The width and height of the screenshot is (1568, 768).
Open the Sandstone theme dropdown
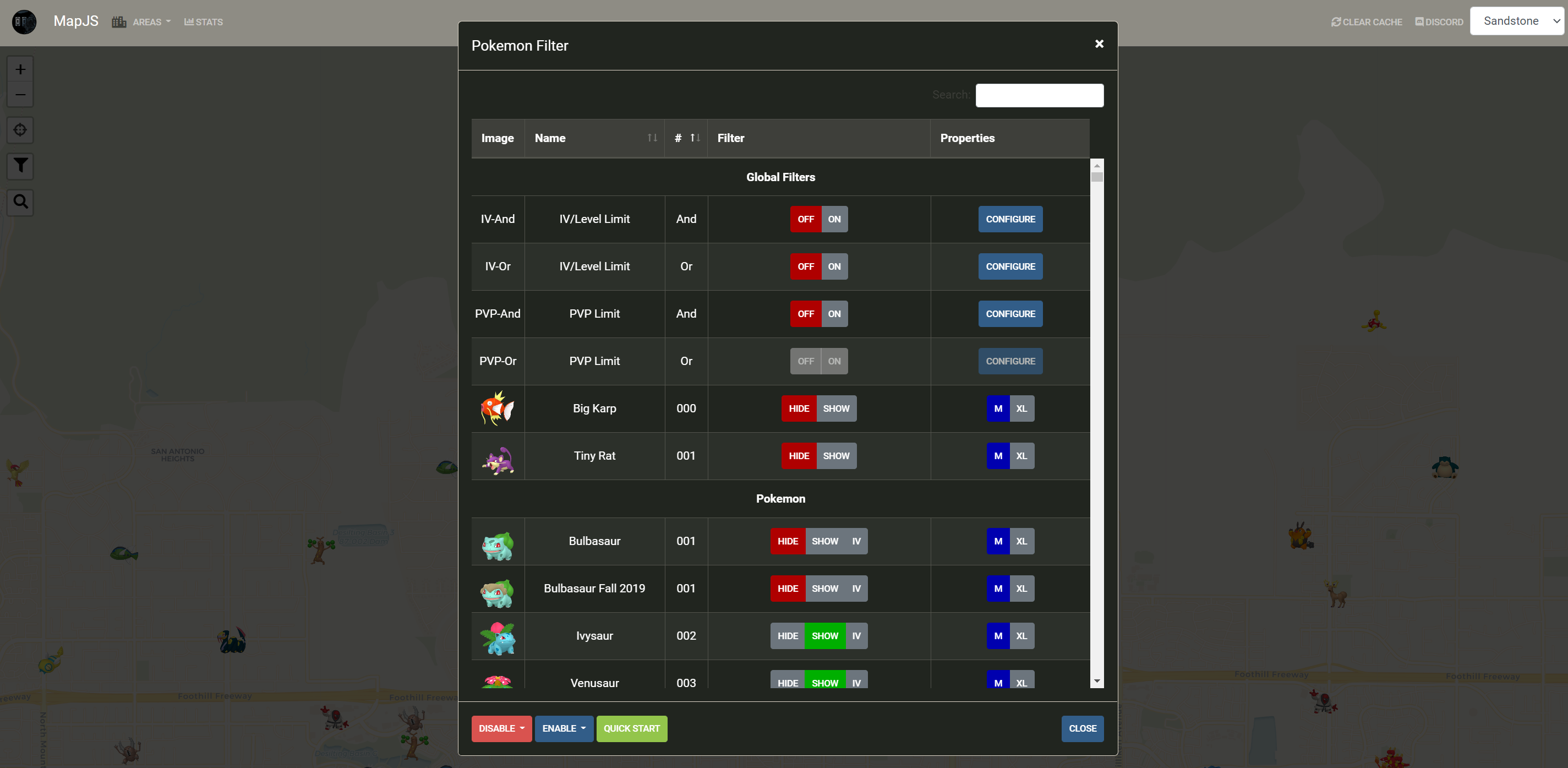coord(1518,21)
